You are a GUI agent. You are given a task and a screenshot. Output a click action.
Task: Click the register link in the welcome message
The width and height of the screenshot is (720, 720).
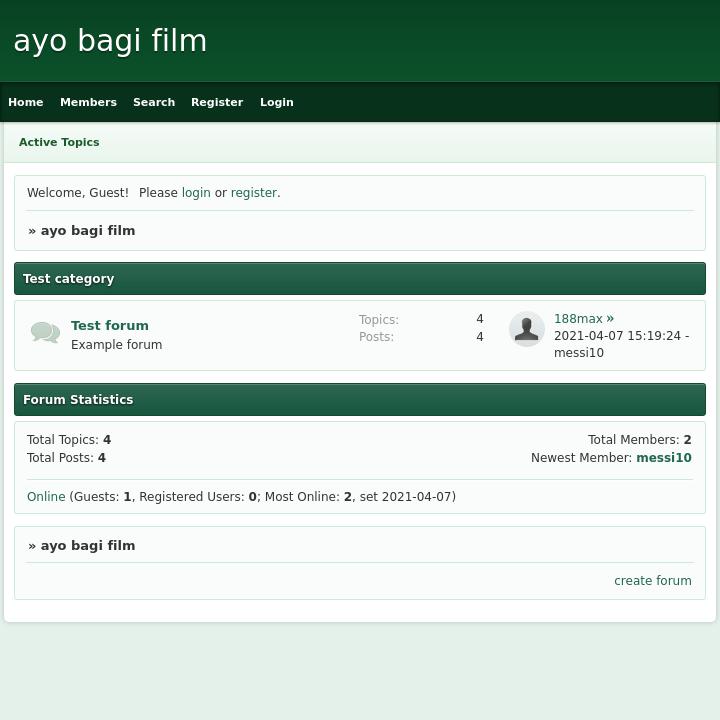253,193
